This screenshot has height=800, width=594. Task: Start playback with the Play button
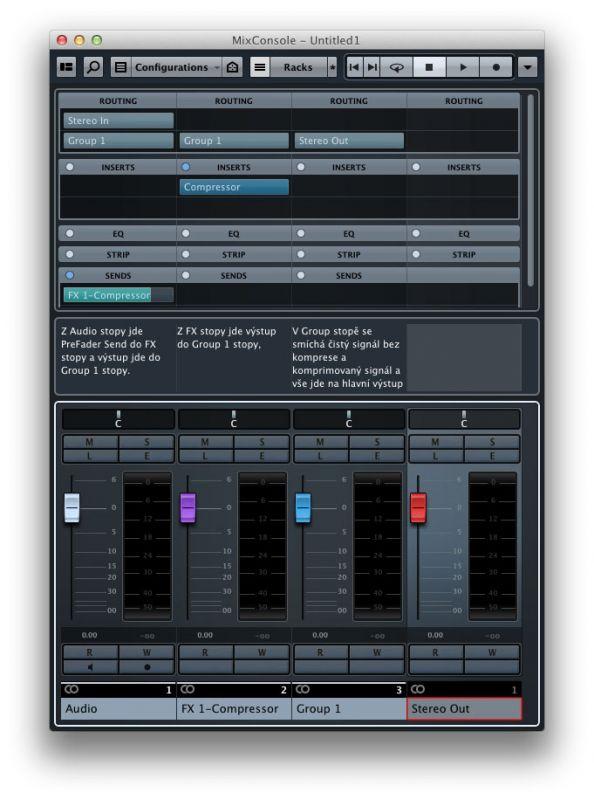462,67
